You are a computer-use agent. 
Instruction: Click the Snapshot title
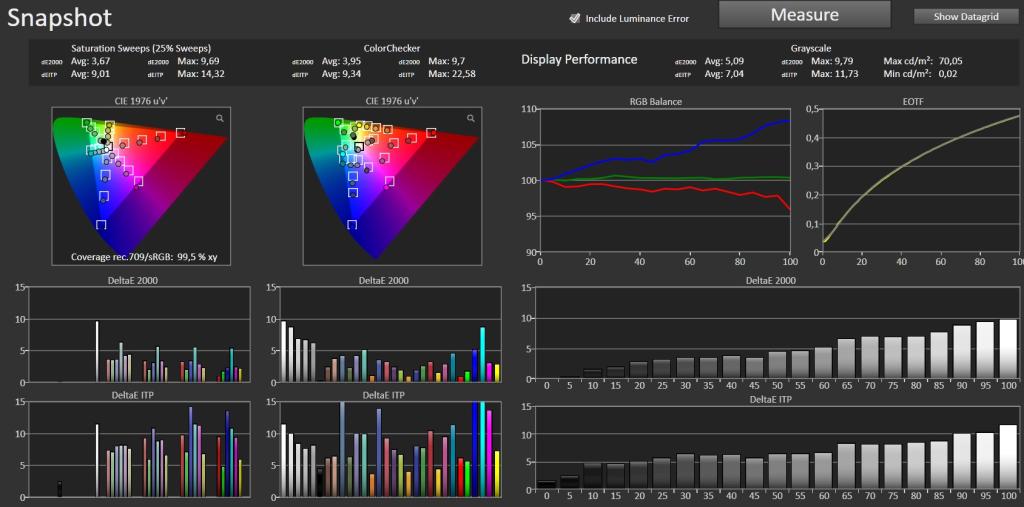coord(59,18)
